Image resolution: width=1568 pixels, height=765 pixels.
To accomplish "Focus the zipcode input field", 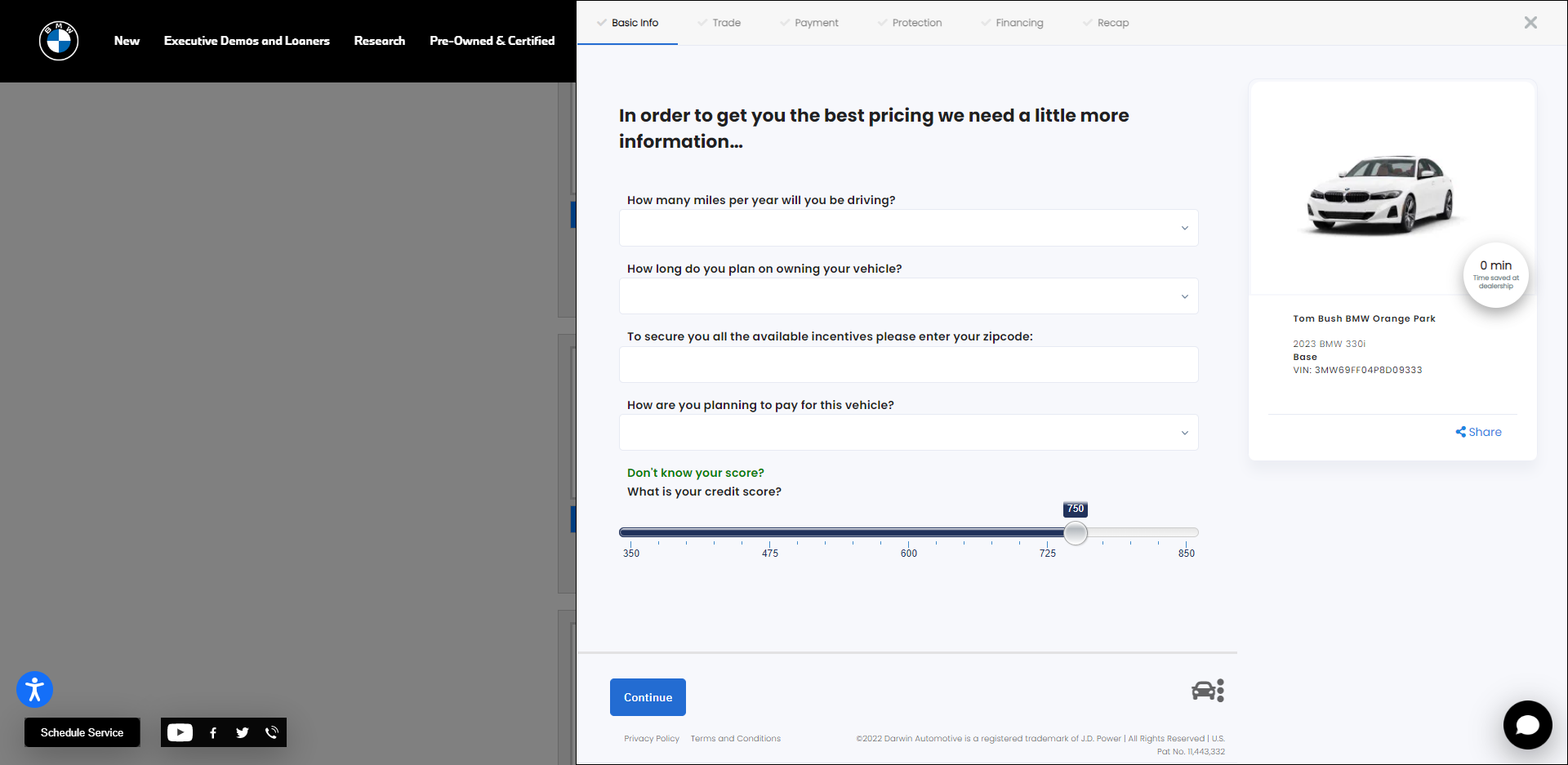I will pos(908,365).
